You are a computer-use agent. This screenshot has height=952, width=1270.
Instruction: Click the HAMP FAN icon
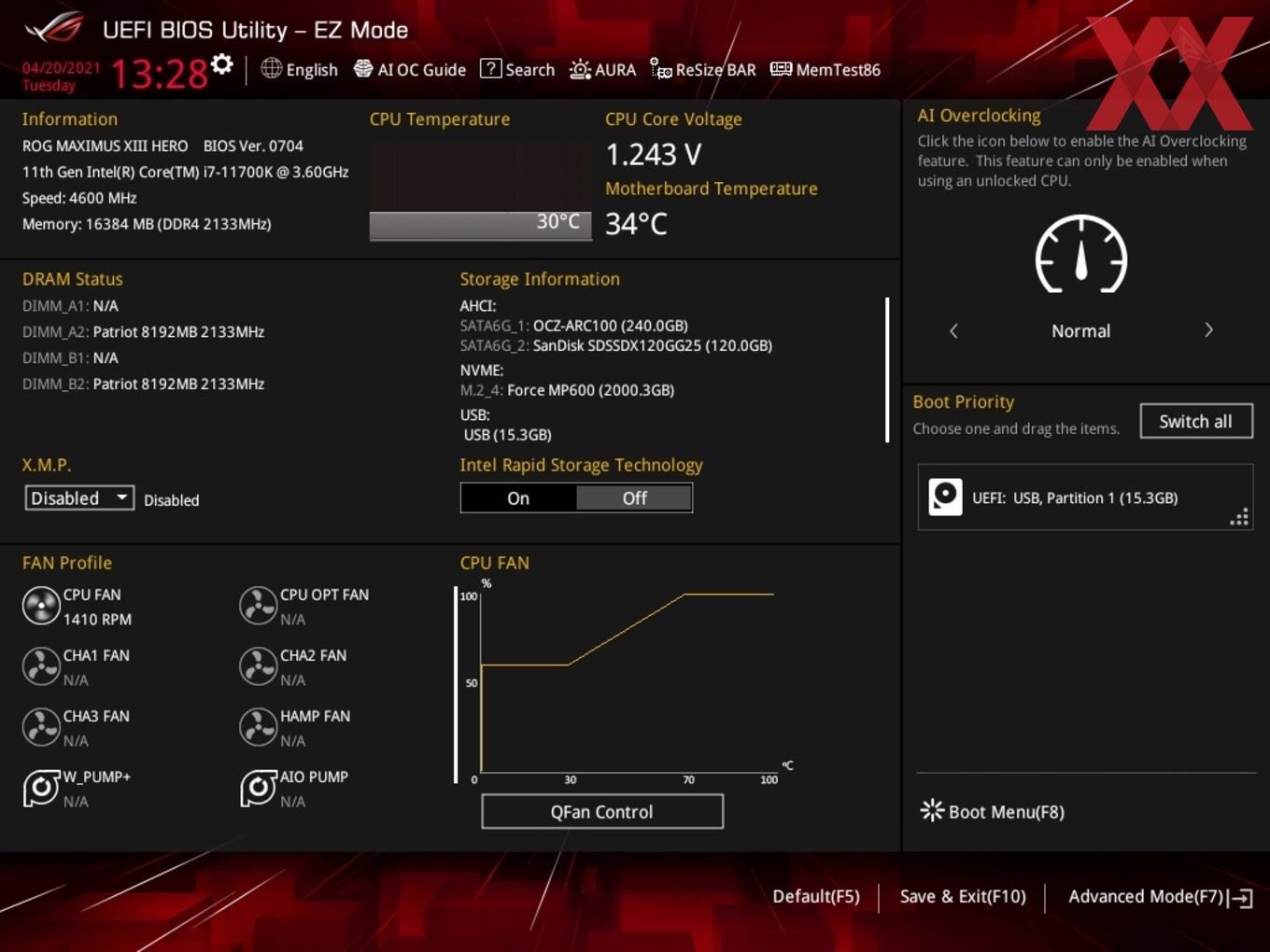click(258, 727)
